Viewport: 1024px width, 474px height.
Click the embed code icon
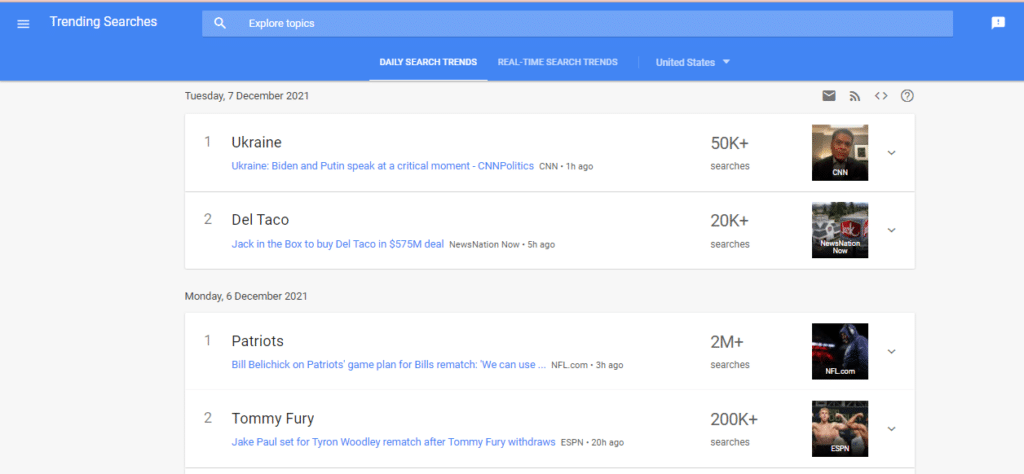coord(881,96)
